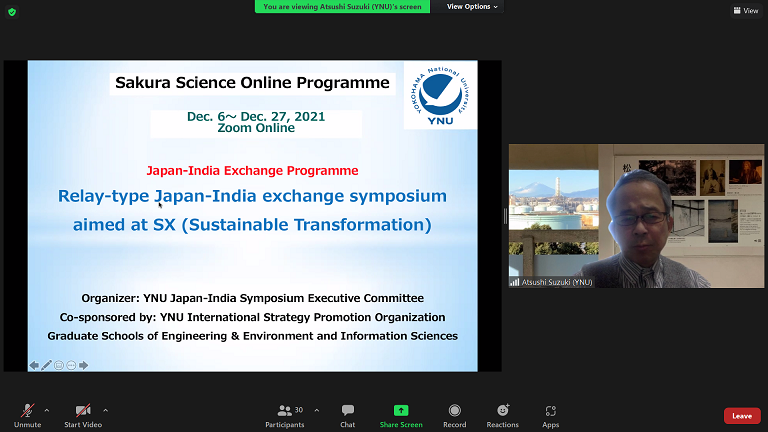The width and height of the screenshot is (768, 432).
Task: Click Atsushi Suzuki's video thumbnail
Action: point(636,215)
